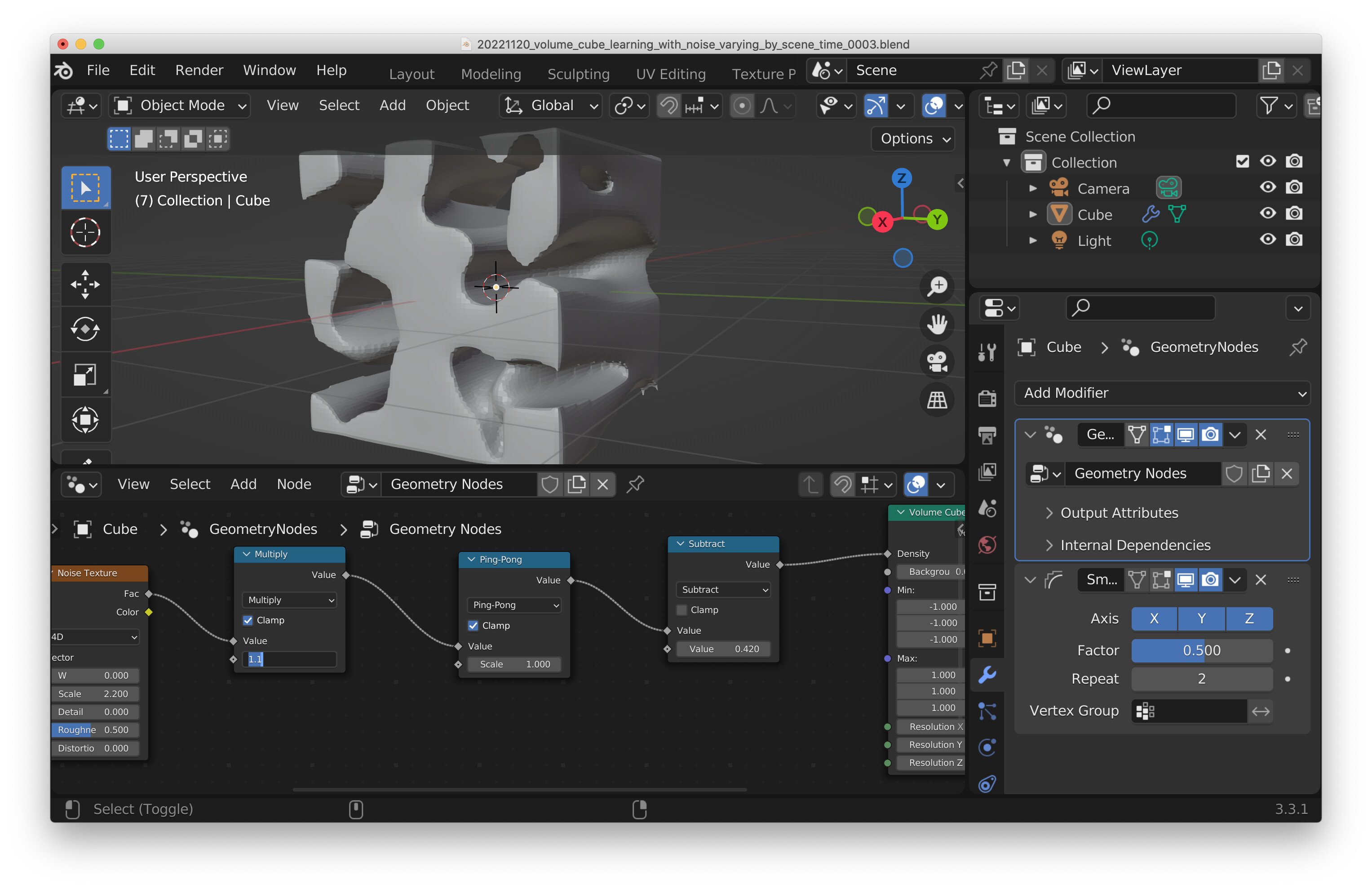Open the Global transform orientation dropdown
The image size is (1372, 889).
coord(551,106)
